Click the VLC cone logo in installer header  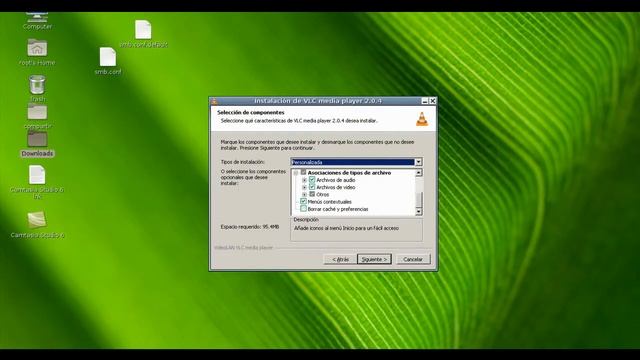pos(422,119)
